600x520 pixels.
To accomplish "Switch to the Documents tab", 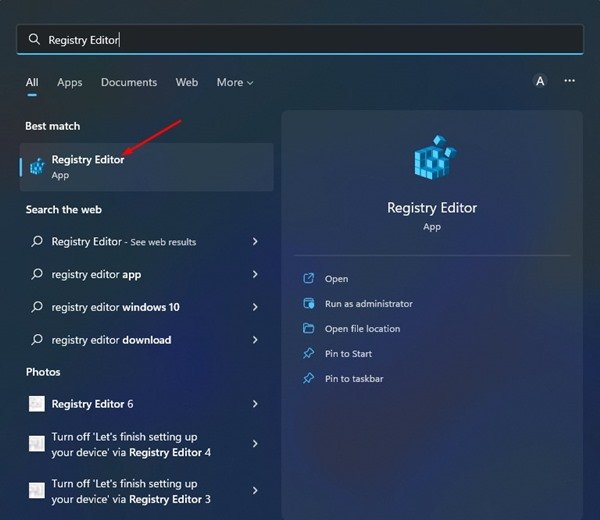I will coord(129,82).
